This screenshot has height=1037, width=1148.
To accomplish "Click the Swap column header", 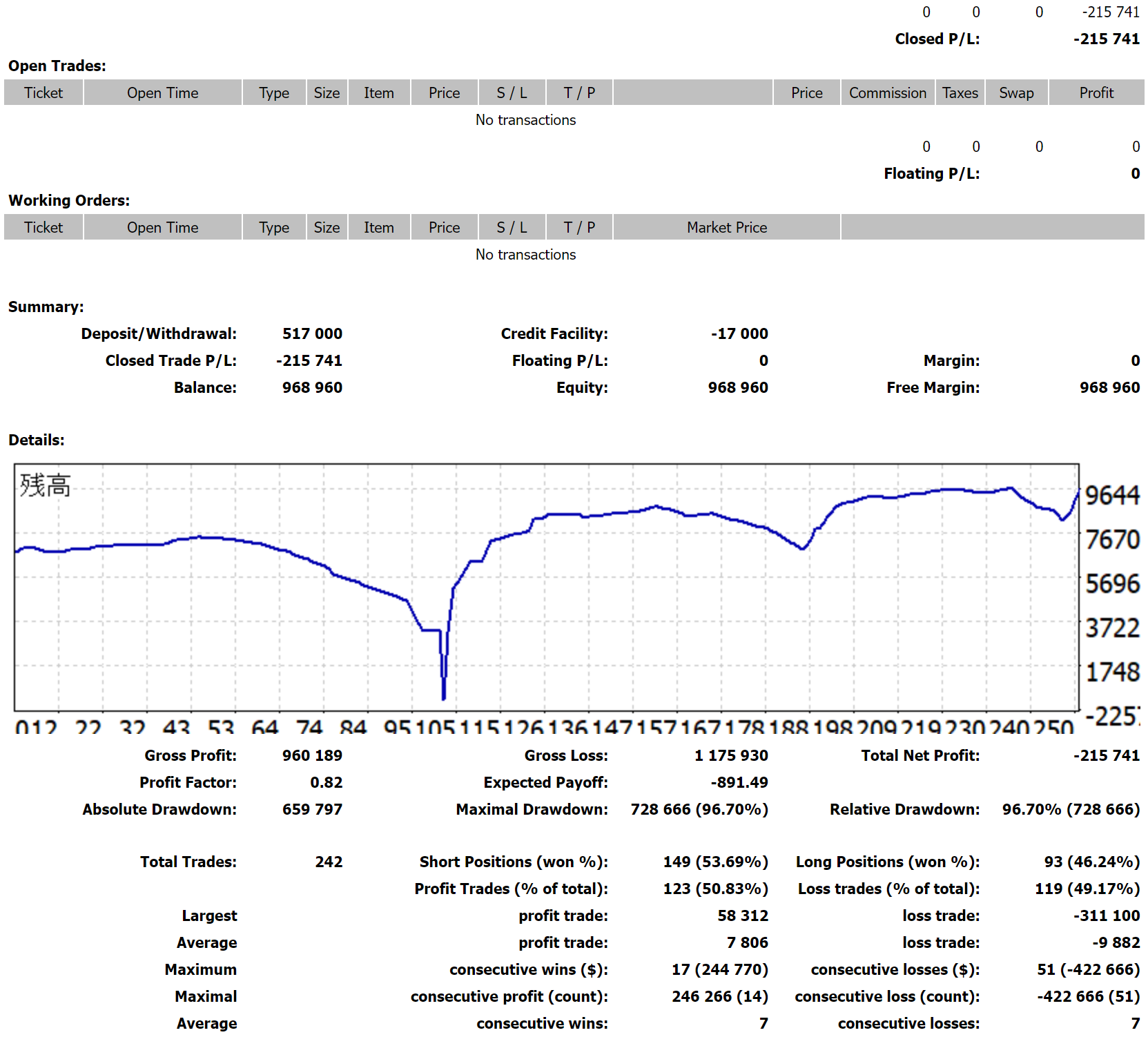I will [1017, 93].
